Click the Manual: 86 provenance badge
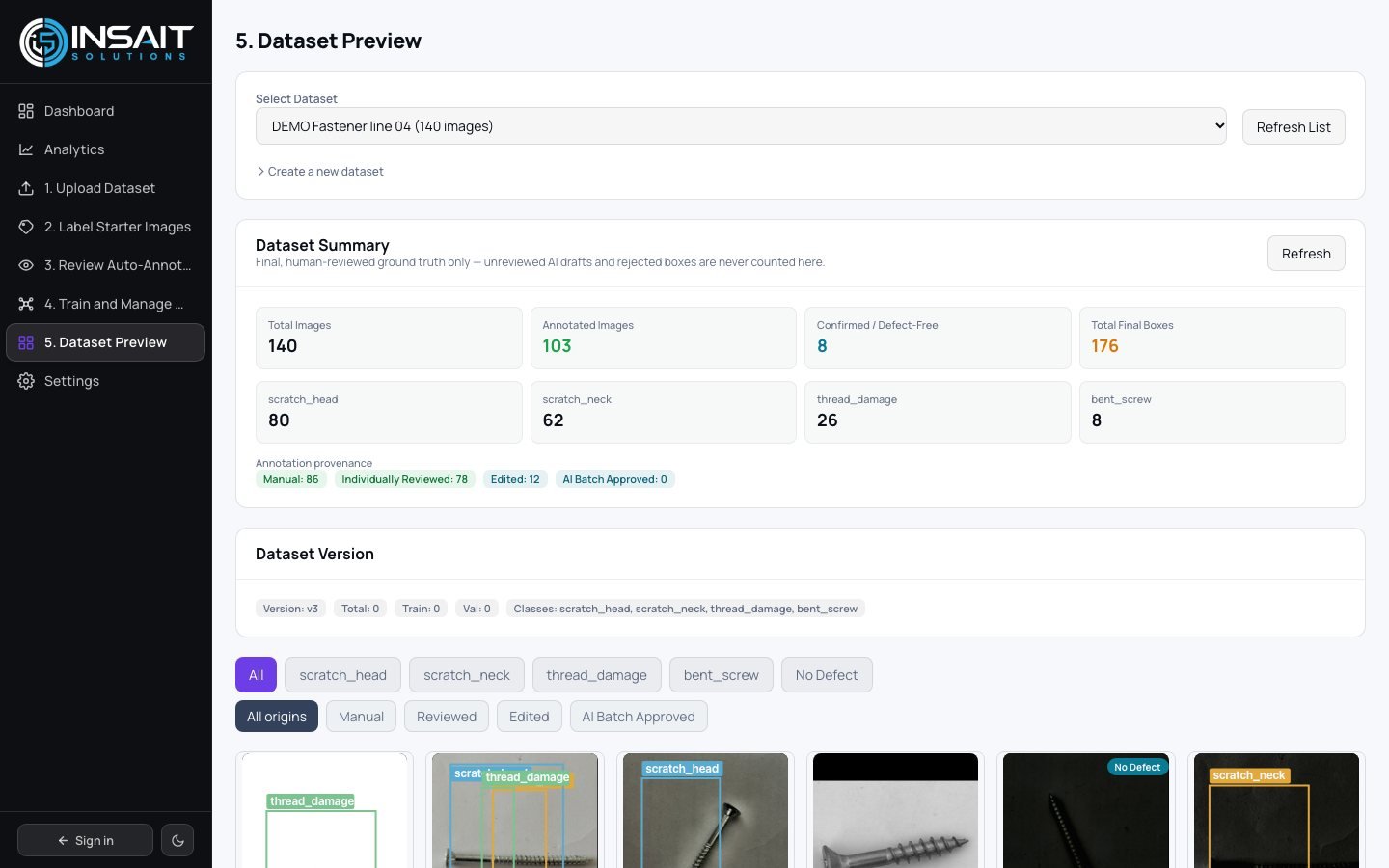 click(x=291, y=479)
